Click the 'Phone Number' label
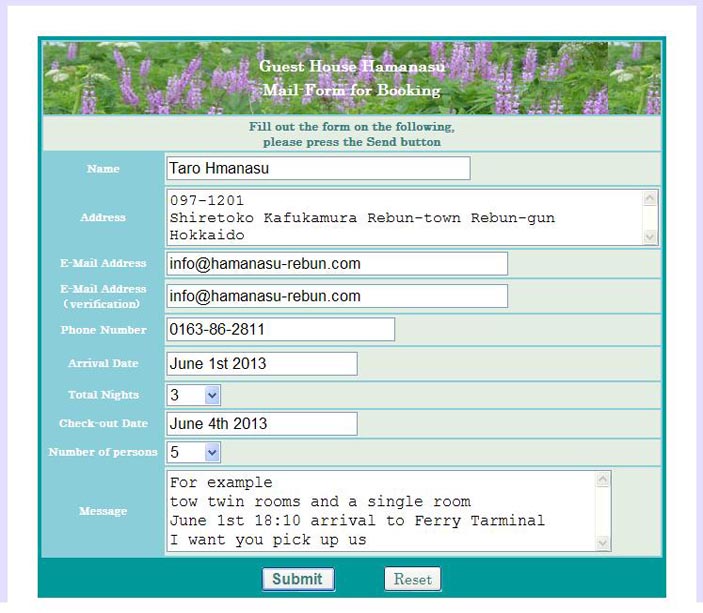Viewport: 703px width, 613px height. pyautogui.click(x=103, y=330)
